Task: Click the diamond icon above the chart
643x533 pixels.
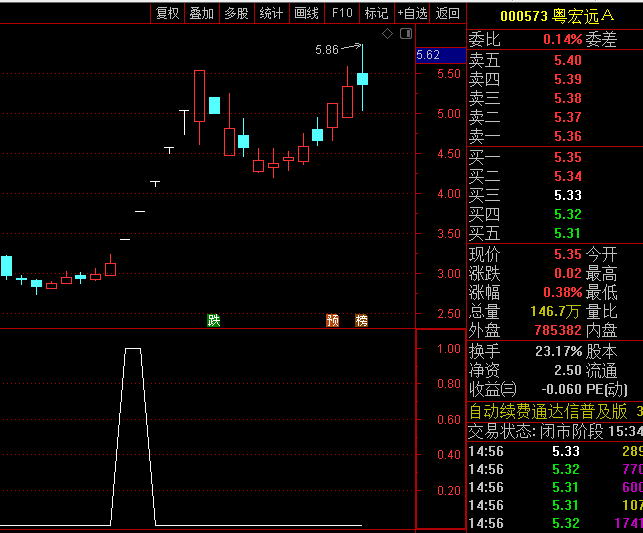Action: (388, 33)
